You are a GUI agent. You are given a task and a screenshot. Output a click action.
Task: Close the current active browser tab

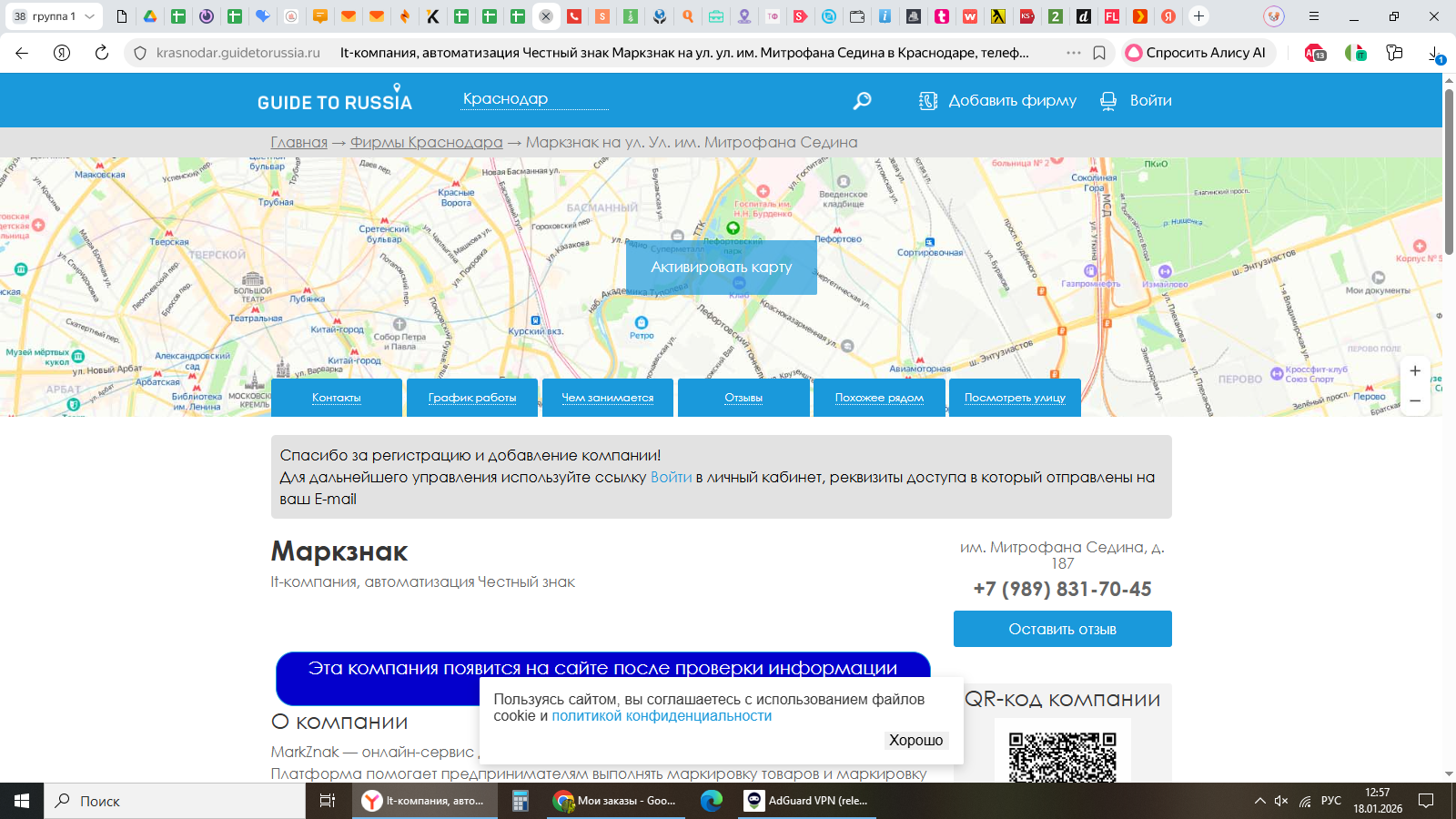(x=546, y=16)
